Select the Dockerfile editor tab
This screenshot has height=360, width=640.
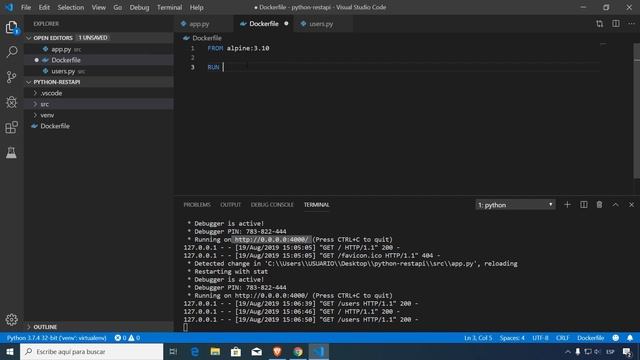click(x=264, y=24)
